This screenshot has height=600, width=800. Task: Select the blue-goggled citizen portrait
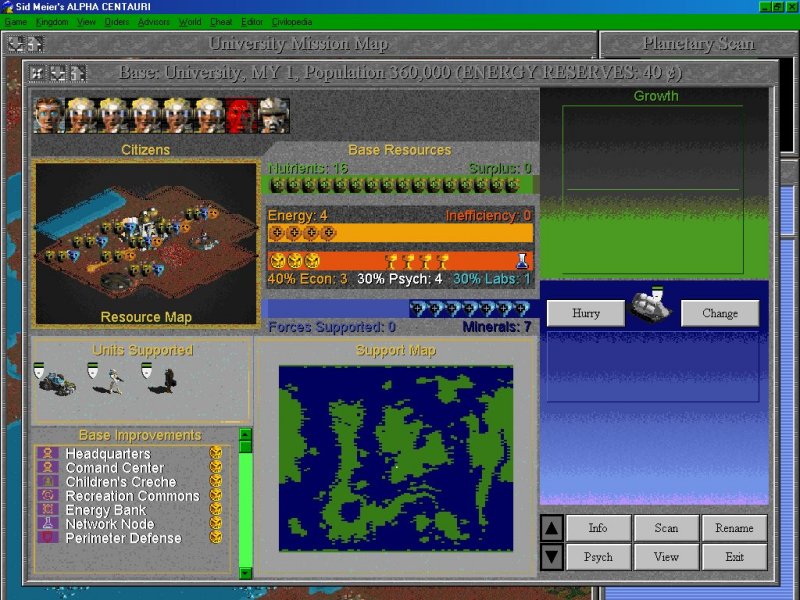tap(48, 116)
